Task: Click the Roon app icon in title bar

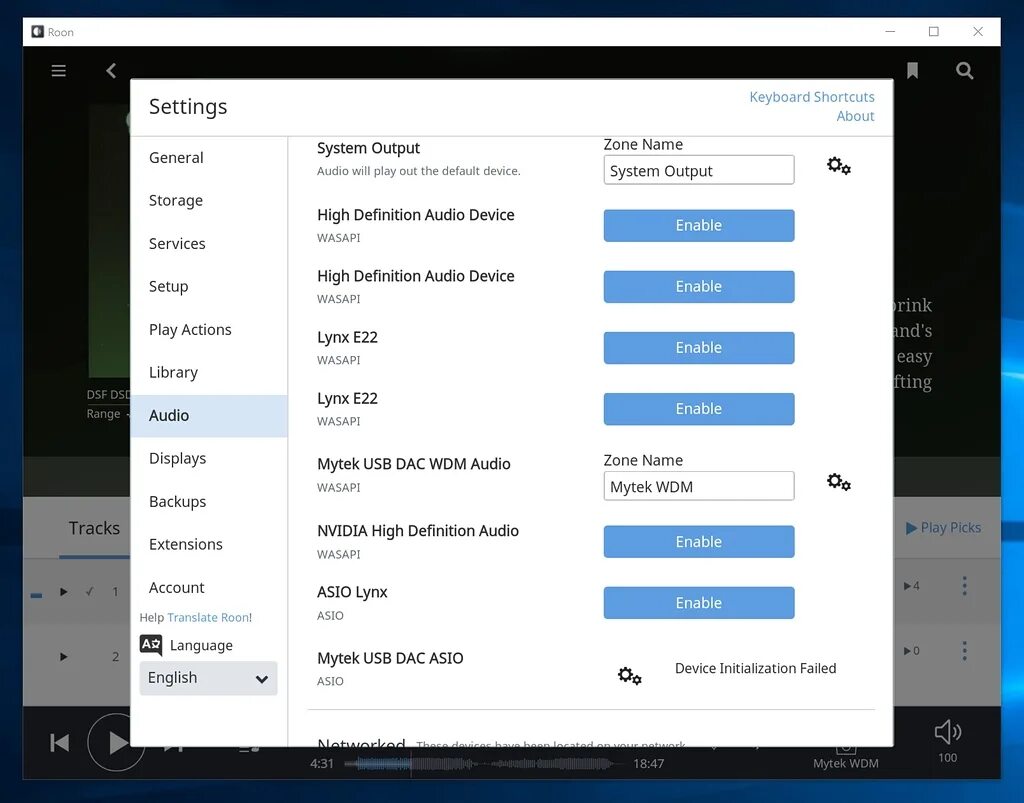Action: click(x=37, y=31)
